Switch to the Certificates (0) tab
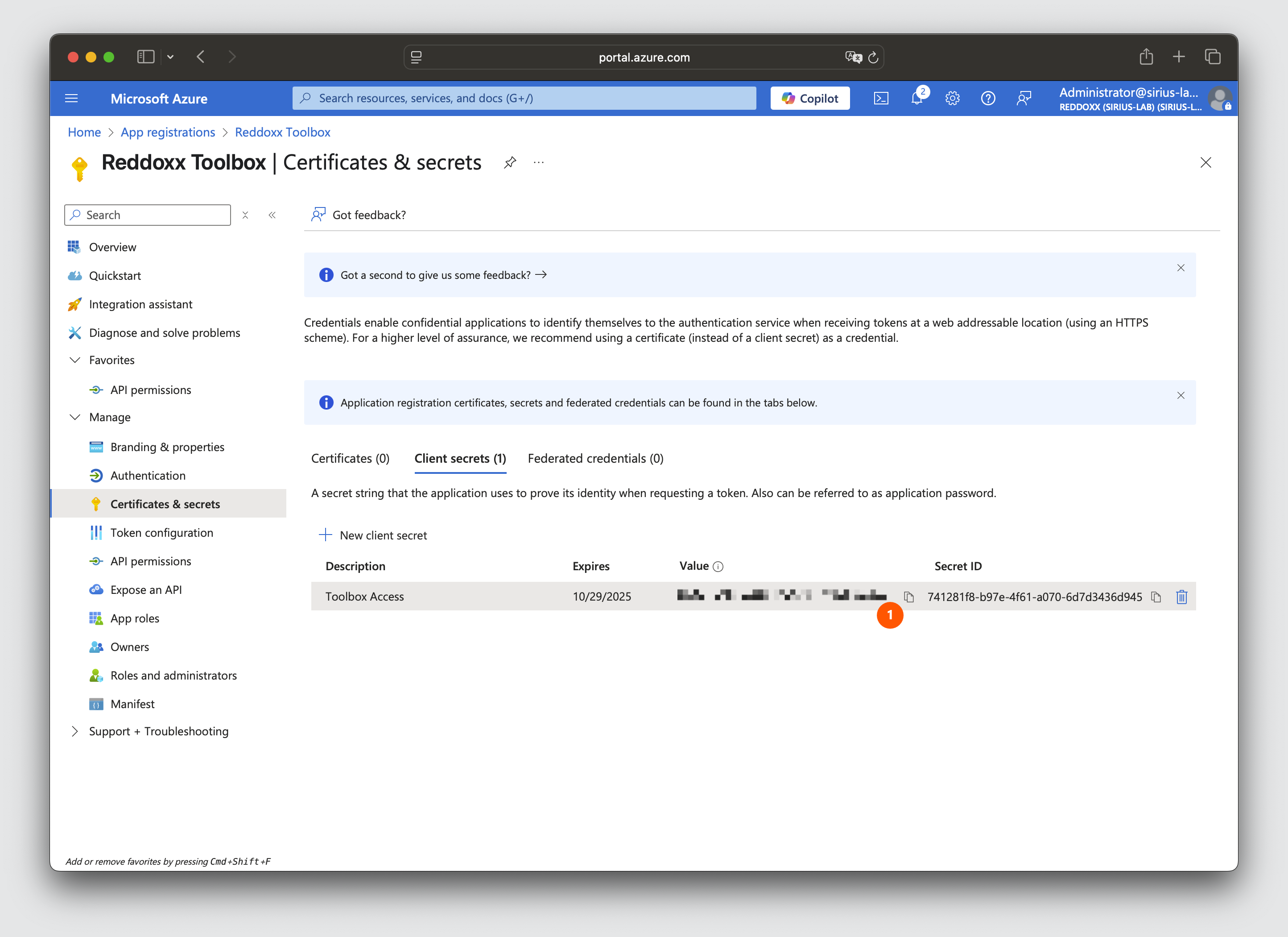 tap(351, 459)
